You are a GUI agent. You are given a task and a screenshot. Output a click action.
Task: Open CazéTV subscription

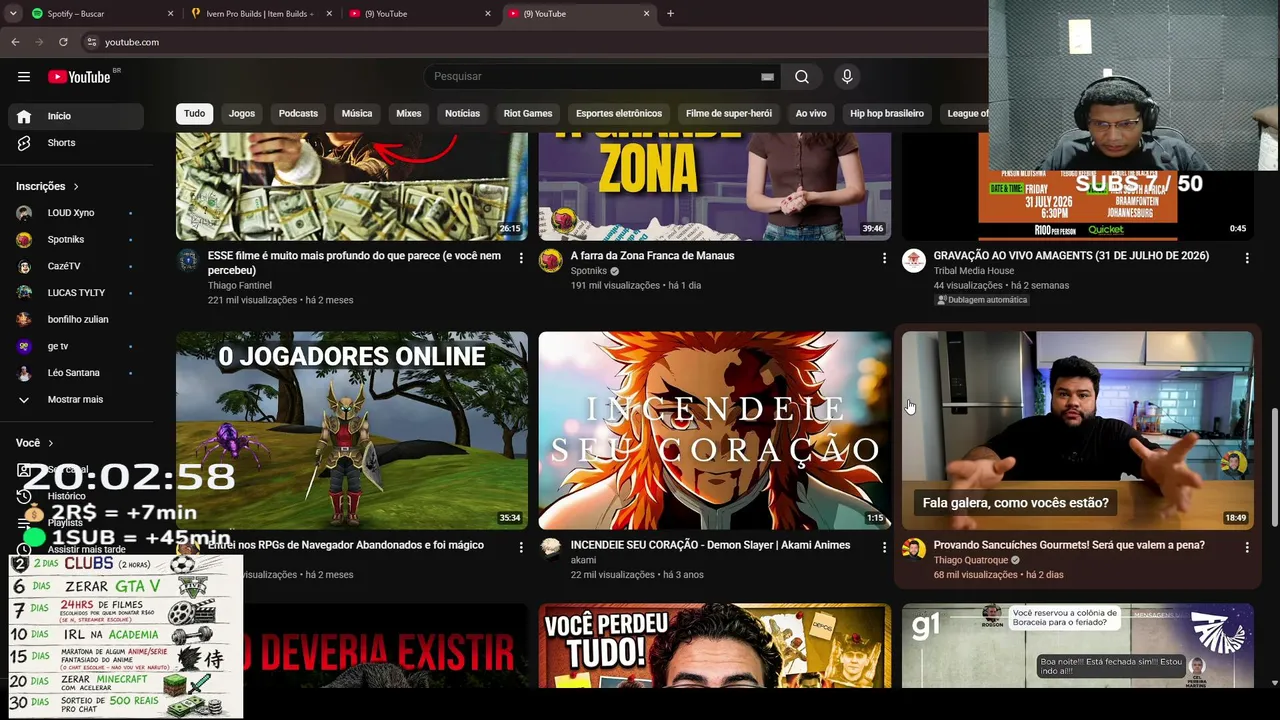[x=76, y=267]
